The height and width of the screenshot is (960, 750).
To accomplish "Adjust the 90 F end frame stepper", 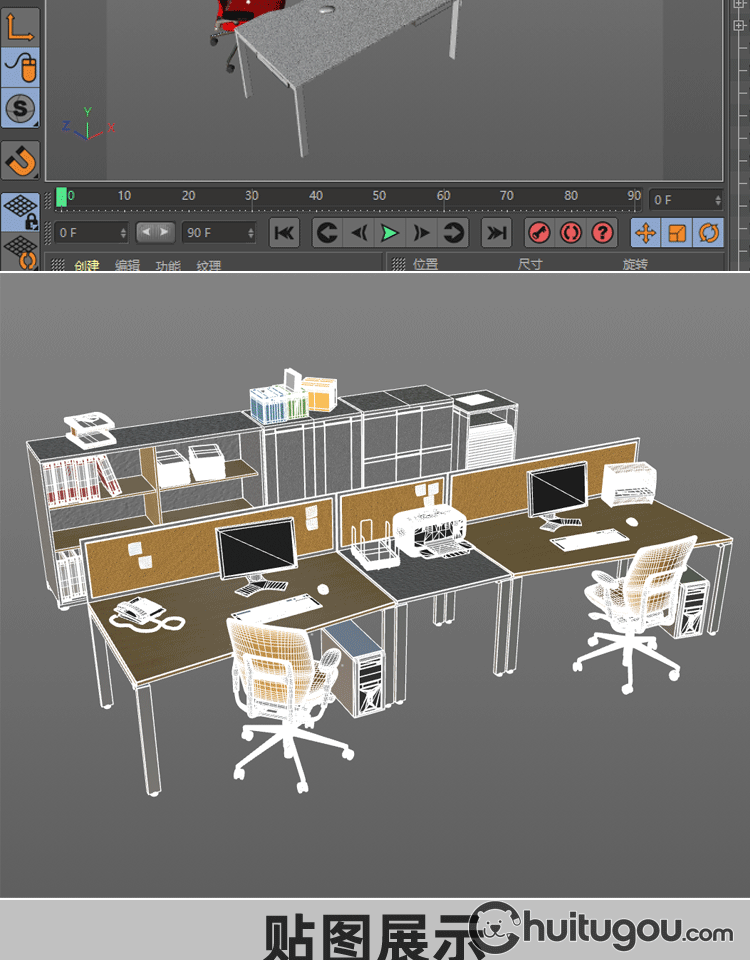I will pyautogui.click(x=251, y=233).
